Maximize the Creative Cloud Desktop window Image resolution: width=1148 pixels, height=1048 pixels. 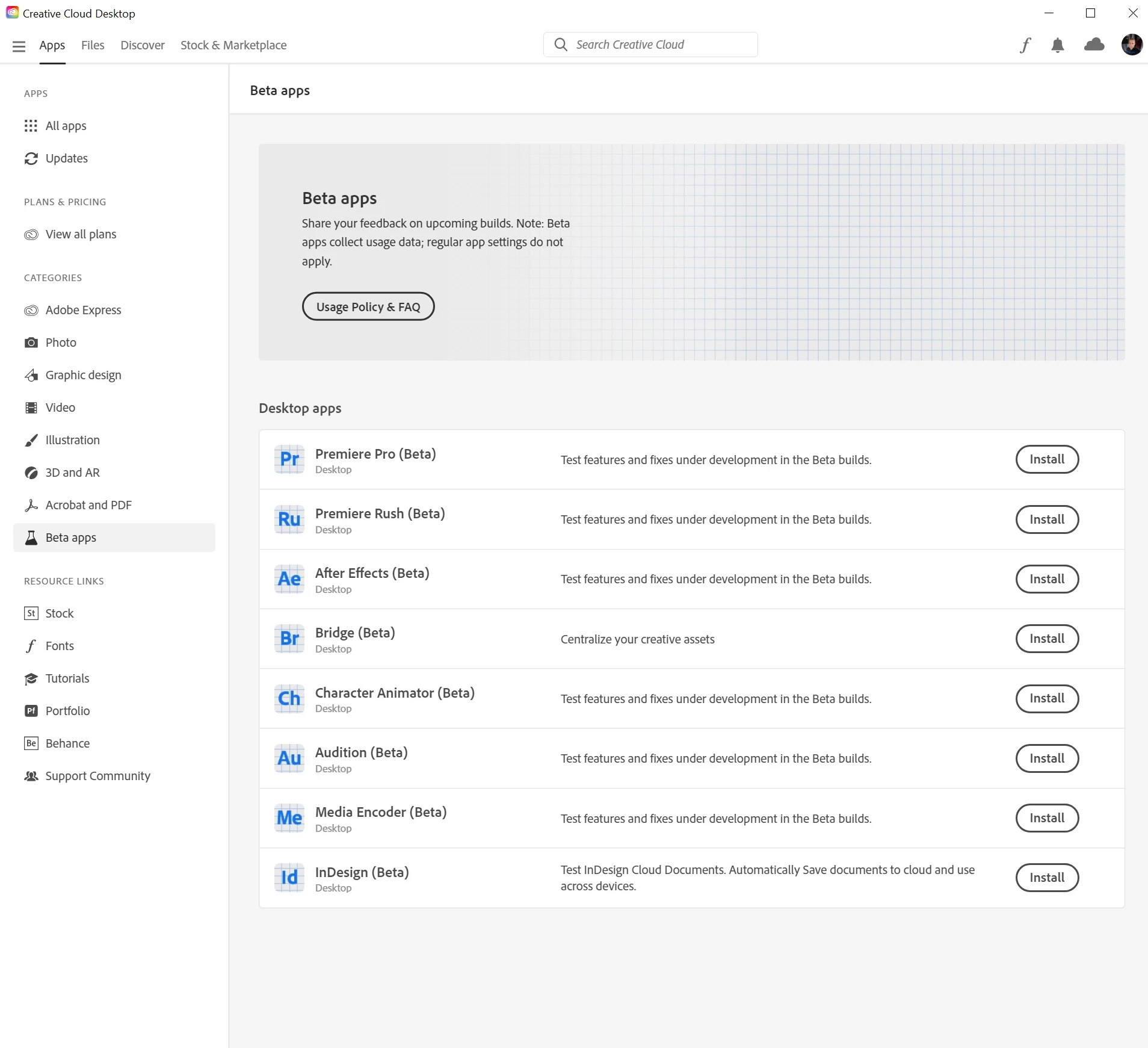1090,13
